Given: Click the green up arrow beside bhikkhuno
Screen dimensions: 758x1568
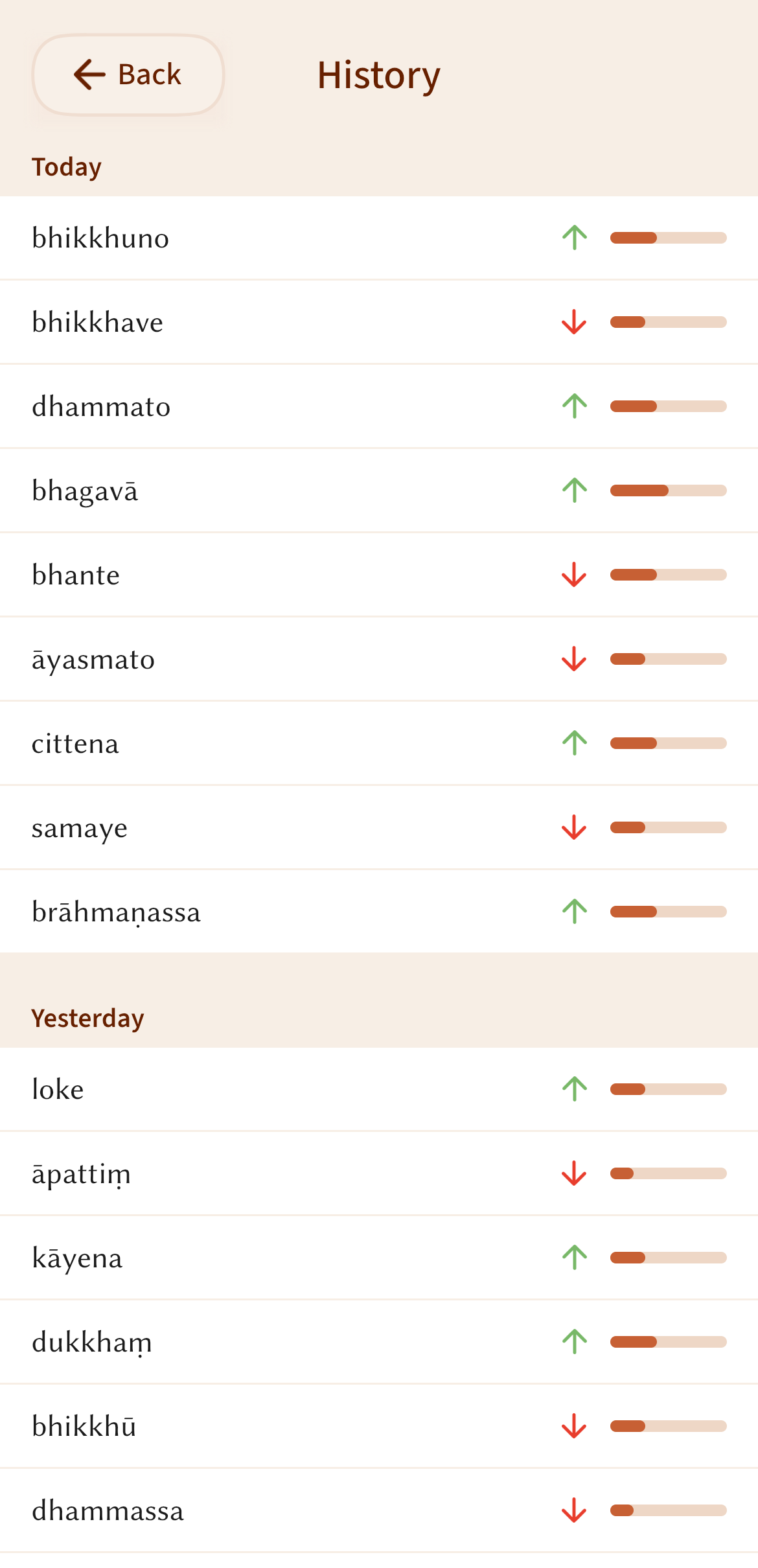Looking at the screenshot, I should pos(574,238).
